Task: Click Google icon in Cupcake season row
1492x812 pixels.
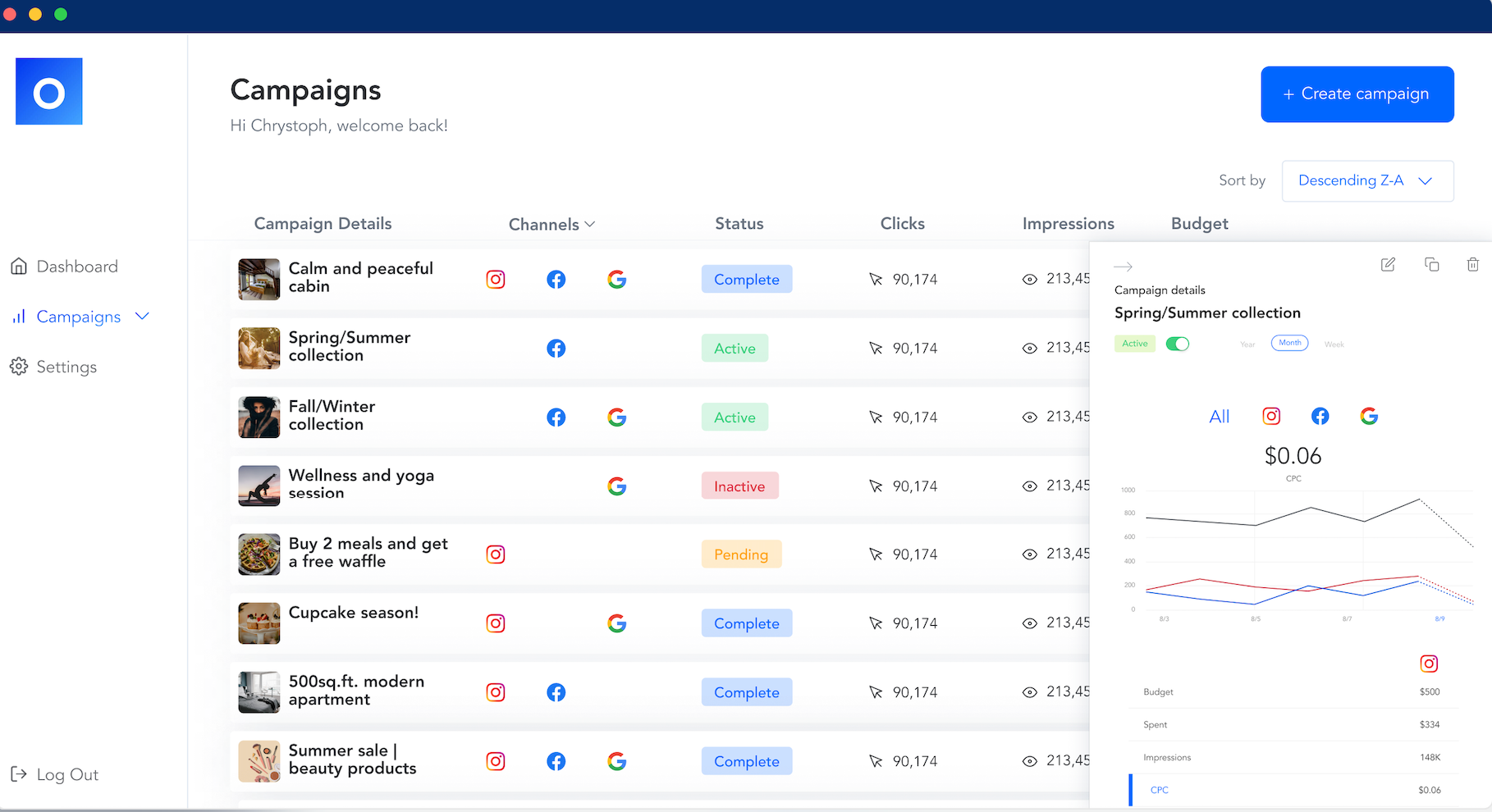Action: click(617, 623)
